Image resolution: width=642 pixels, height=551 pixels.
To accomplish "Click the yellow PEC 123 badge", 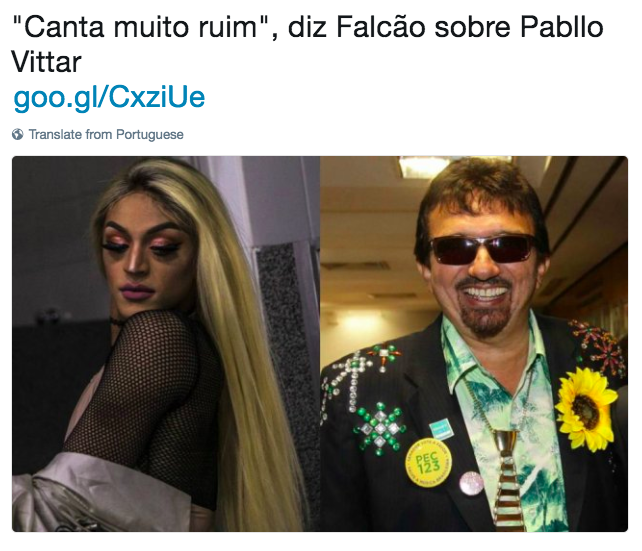I will coord(428,463).
